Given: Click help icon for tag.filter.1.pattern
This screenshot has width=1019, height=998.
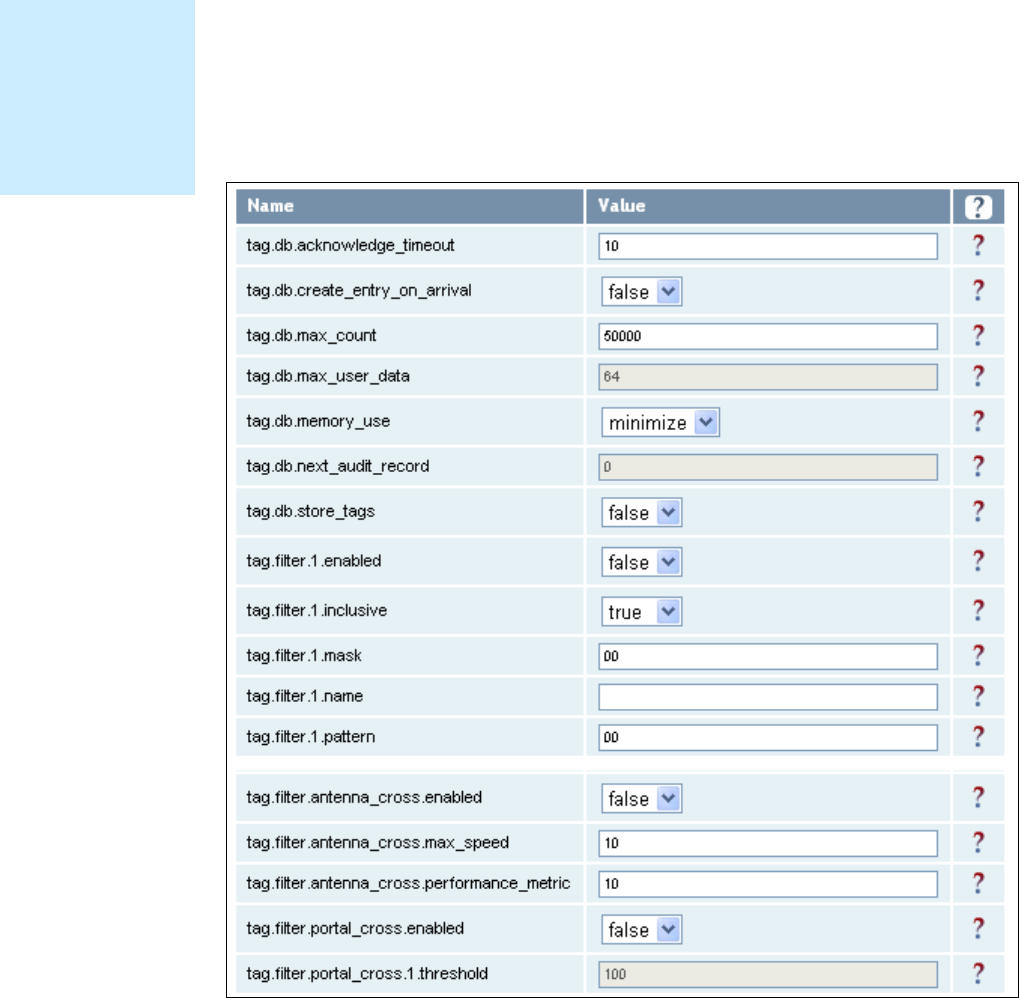Looking at the screenshot, I should (978, 737).
